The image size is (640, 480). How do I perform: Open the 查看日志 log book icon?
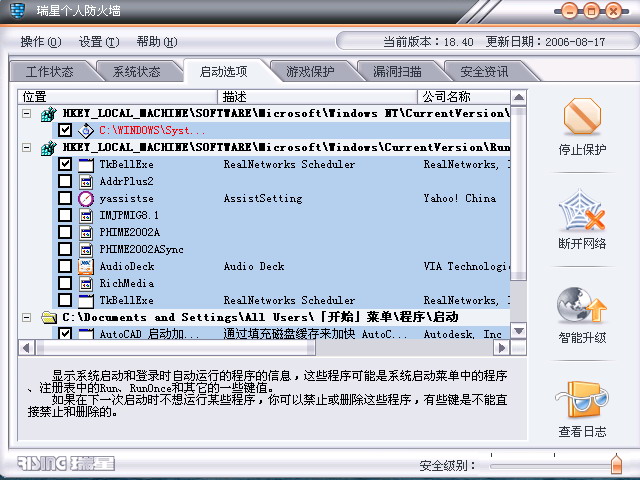582,399
